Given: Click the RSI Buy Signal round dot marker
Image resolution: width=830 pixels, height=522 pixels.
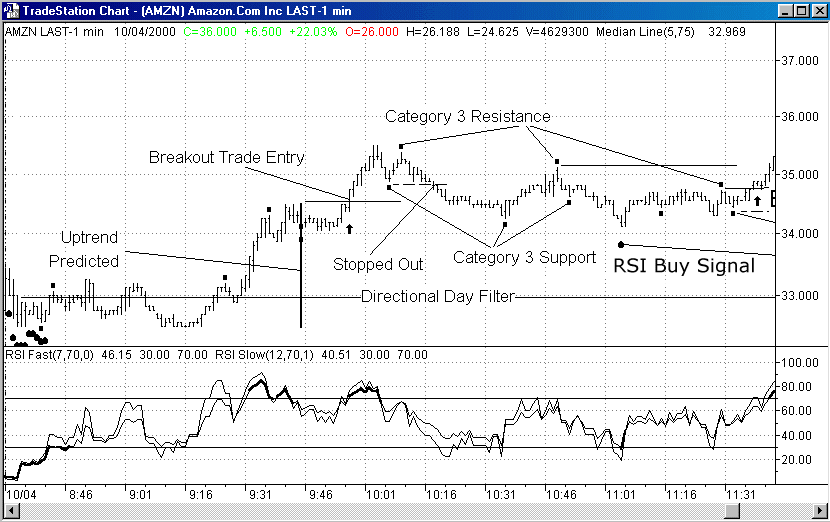Looking at the screenshot, I should click(621, 244).
